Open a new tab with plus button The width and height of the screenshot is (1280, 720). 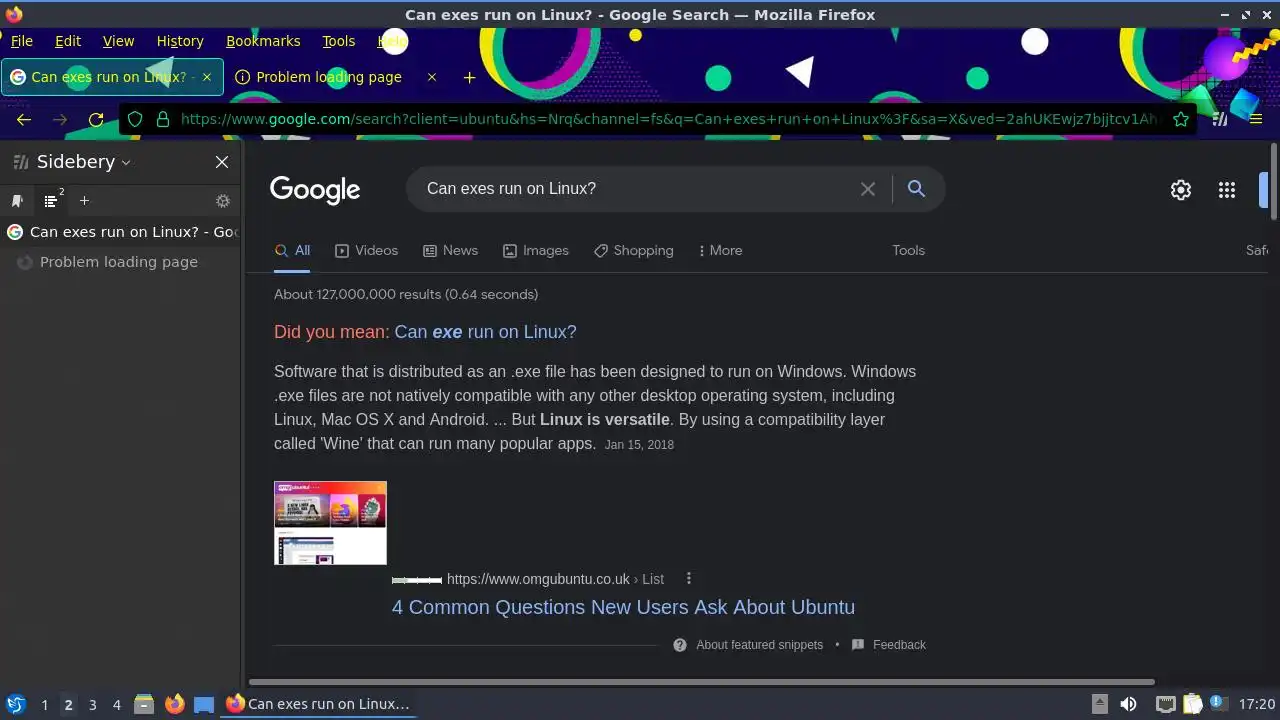pos(469,77)
